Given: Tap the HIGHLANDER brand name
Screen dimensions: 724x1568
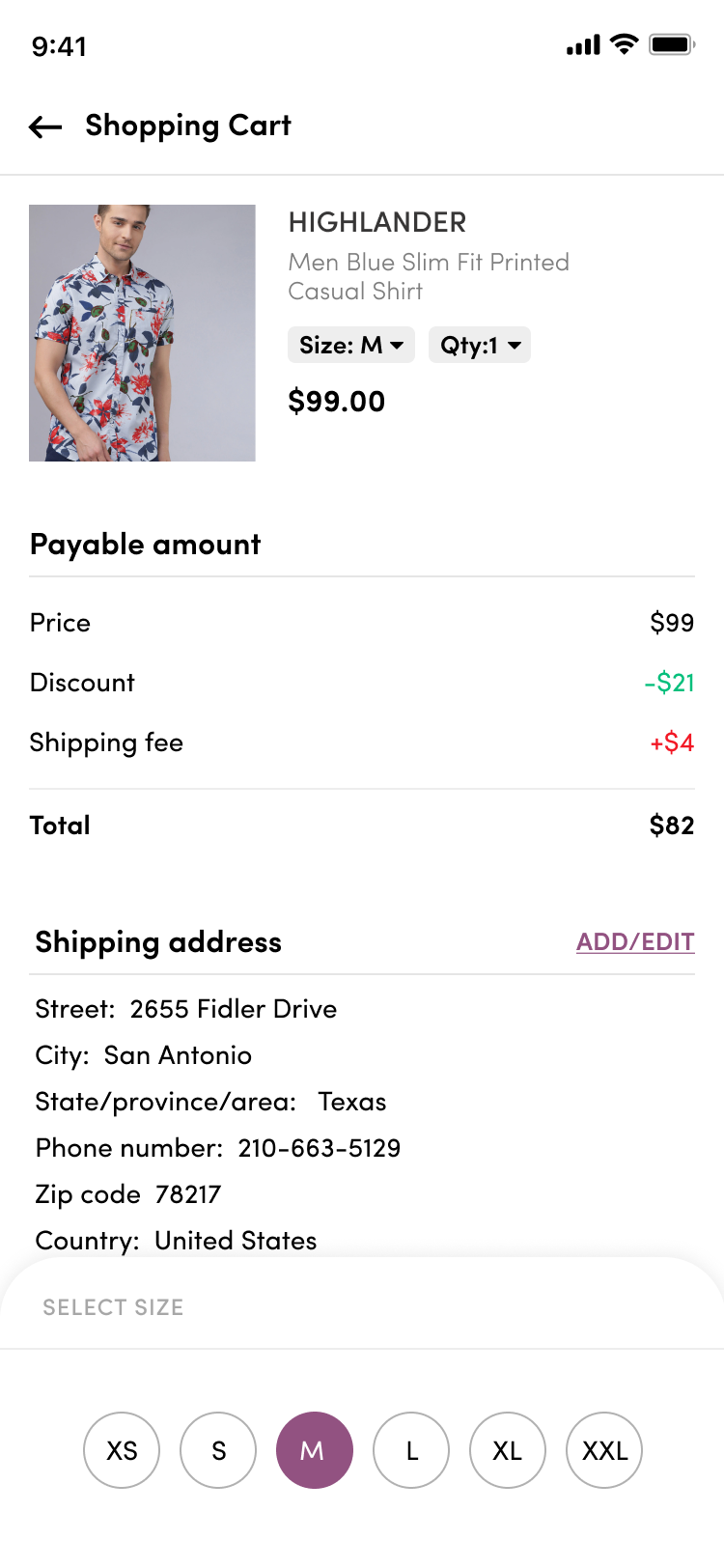Looking at the screenshot, I should [377, 223].
